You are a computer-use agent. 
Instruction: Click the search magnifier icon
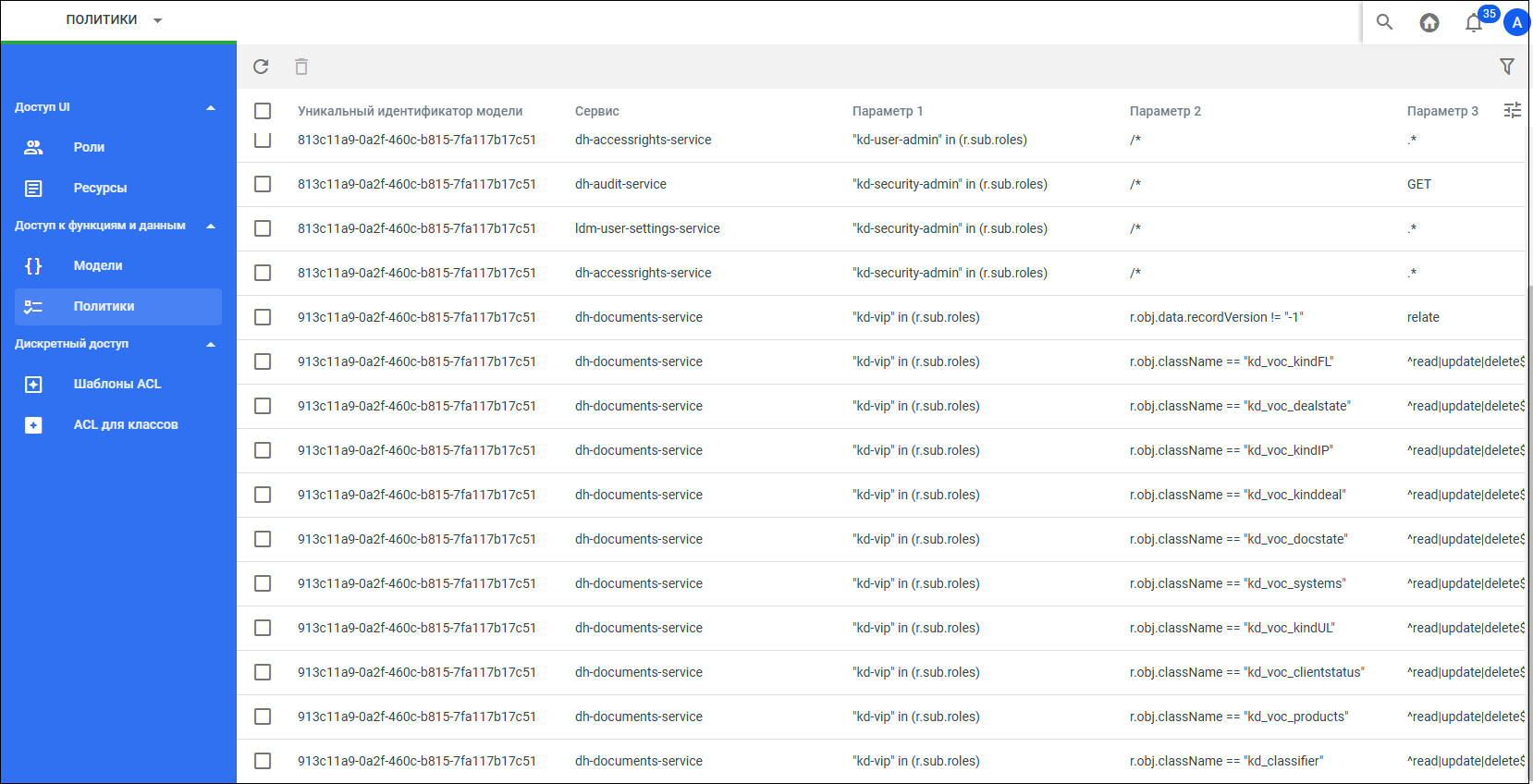point(1384,21)
